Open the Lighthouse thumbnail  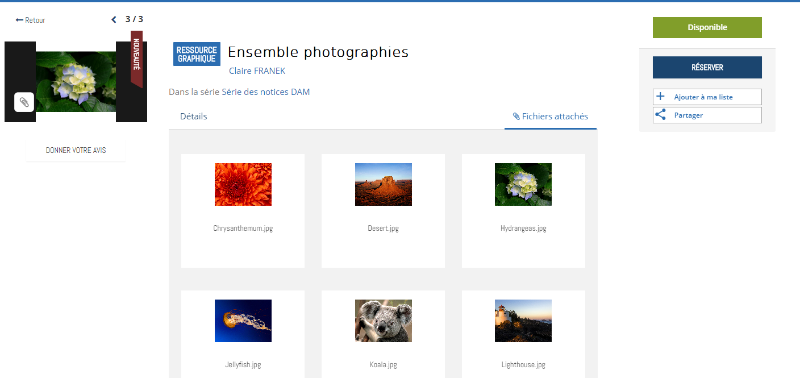point(523,321)
